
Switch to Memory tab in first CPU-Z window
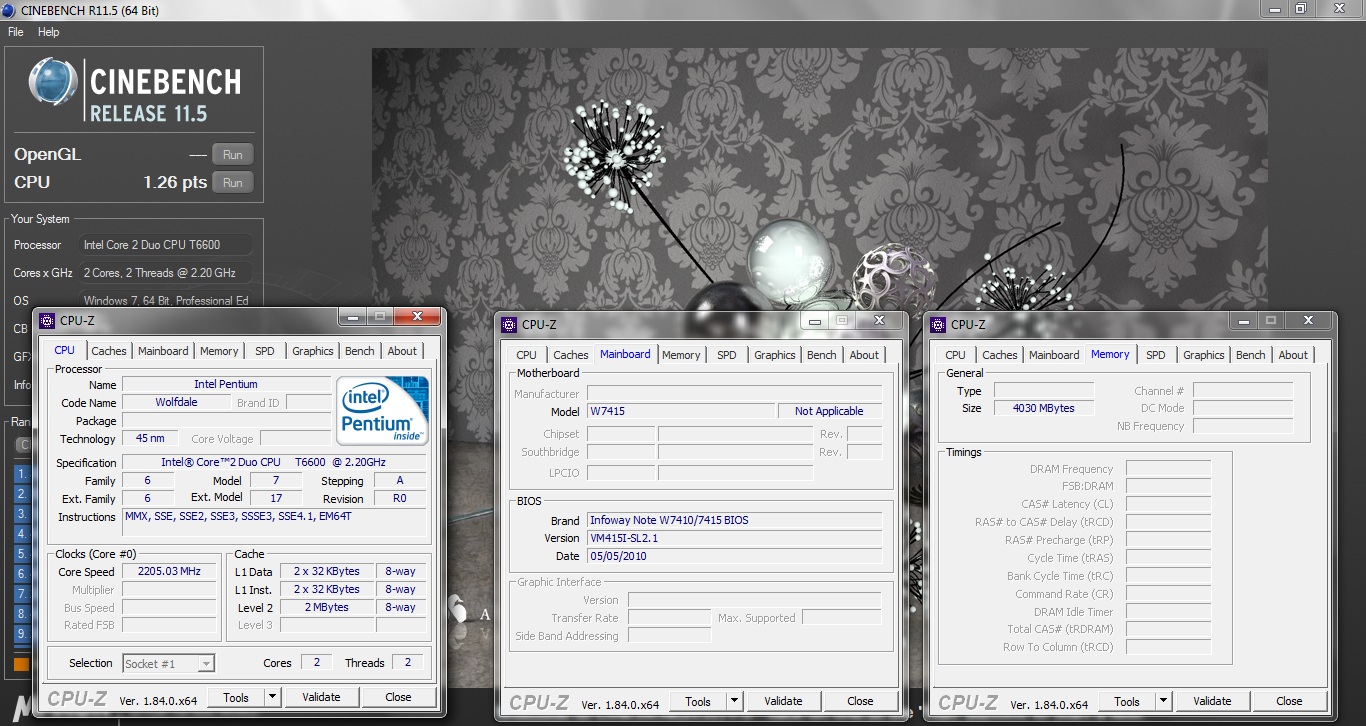coord(219,351)
